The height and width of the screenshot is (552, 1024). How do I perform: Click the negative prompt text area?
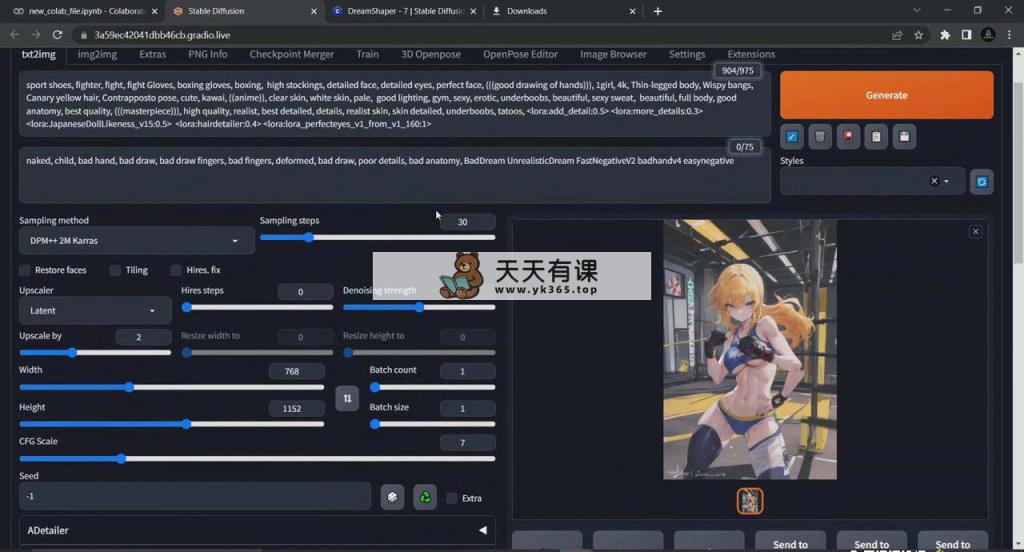tap(394, 175)
